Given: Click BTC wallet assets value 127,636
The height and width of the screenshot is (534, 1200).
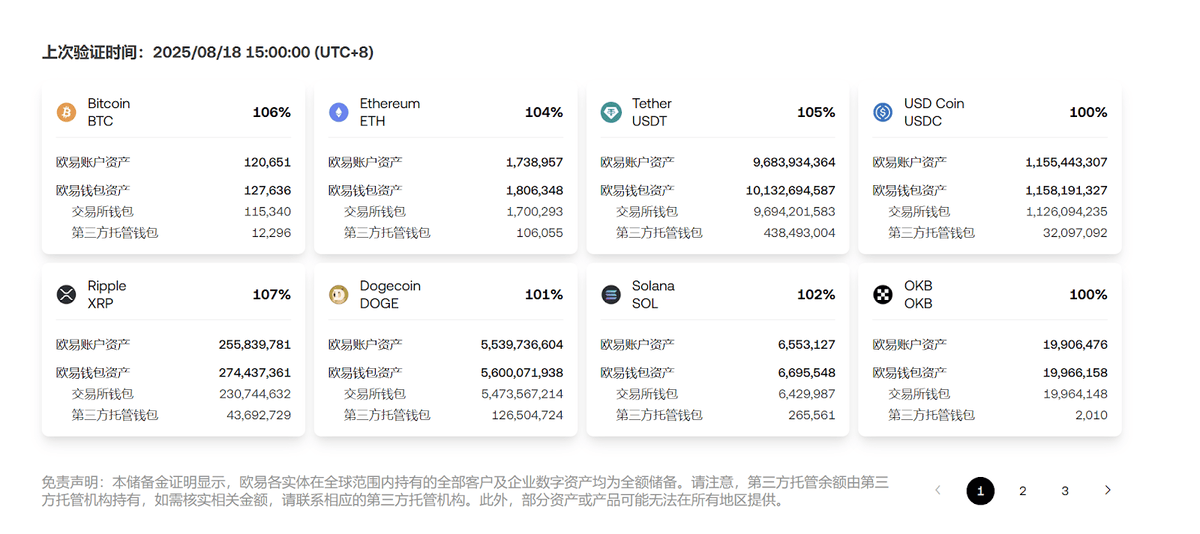Looking at the screenshot, I should [267, 190].
